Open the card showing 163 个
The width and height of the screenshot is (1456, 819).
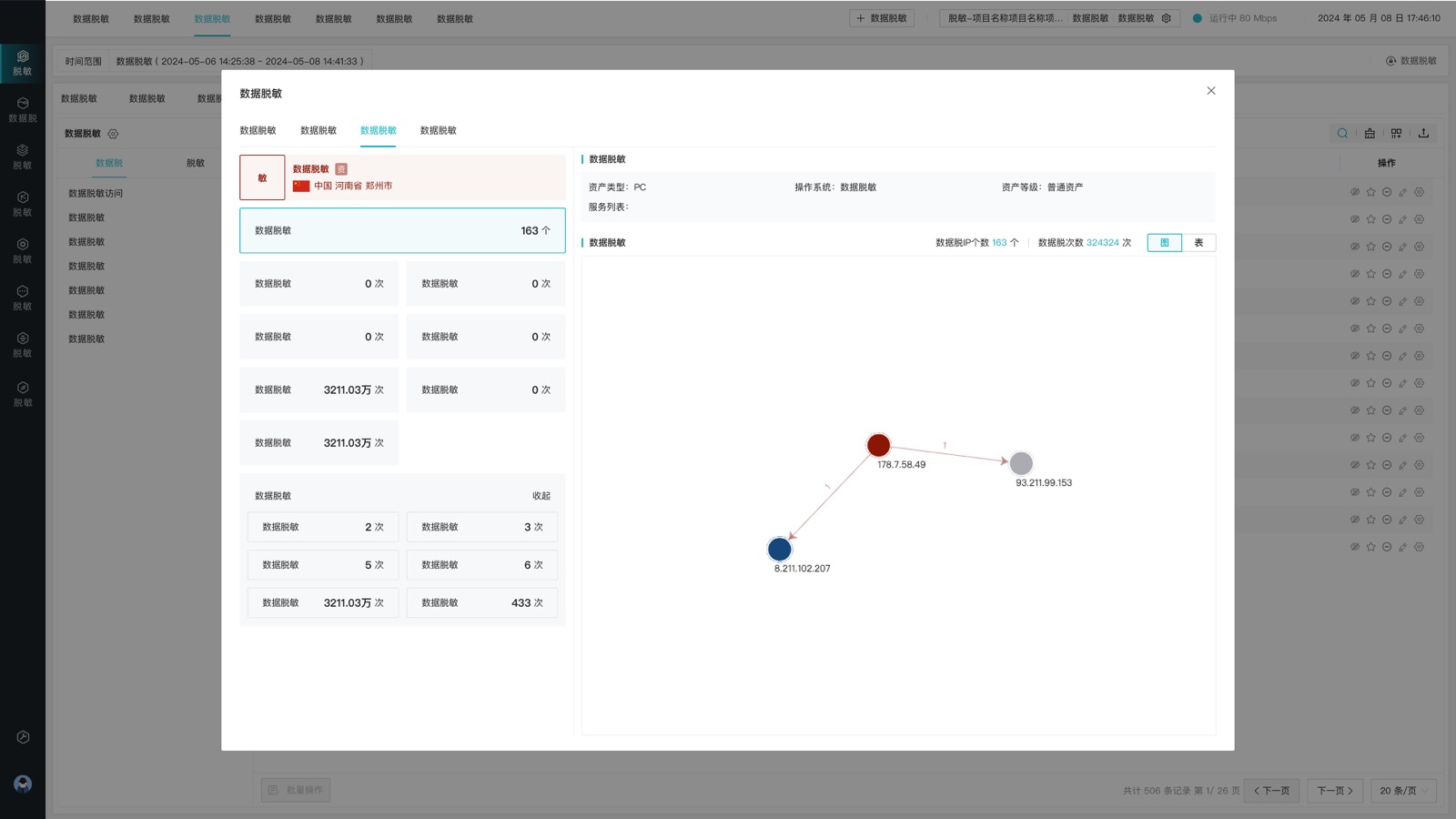(402, 230)
